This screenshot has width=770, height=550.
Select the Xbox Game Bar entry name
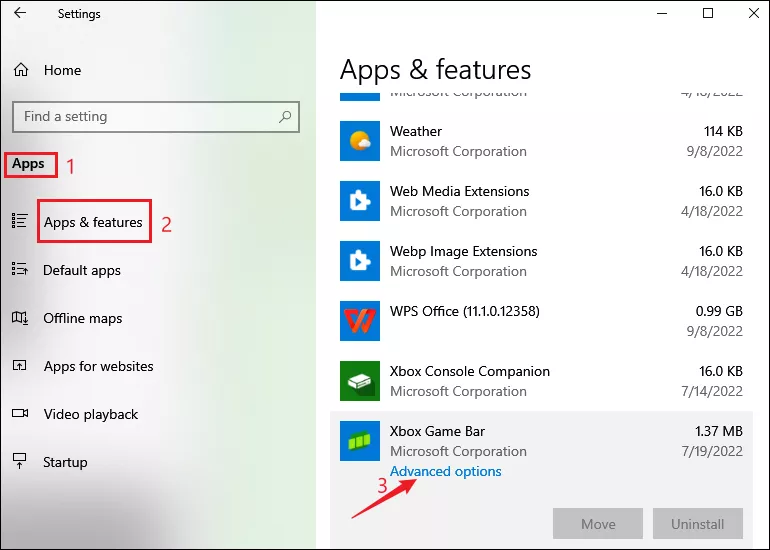437,431
